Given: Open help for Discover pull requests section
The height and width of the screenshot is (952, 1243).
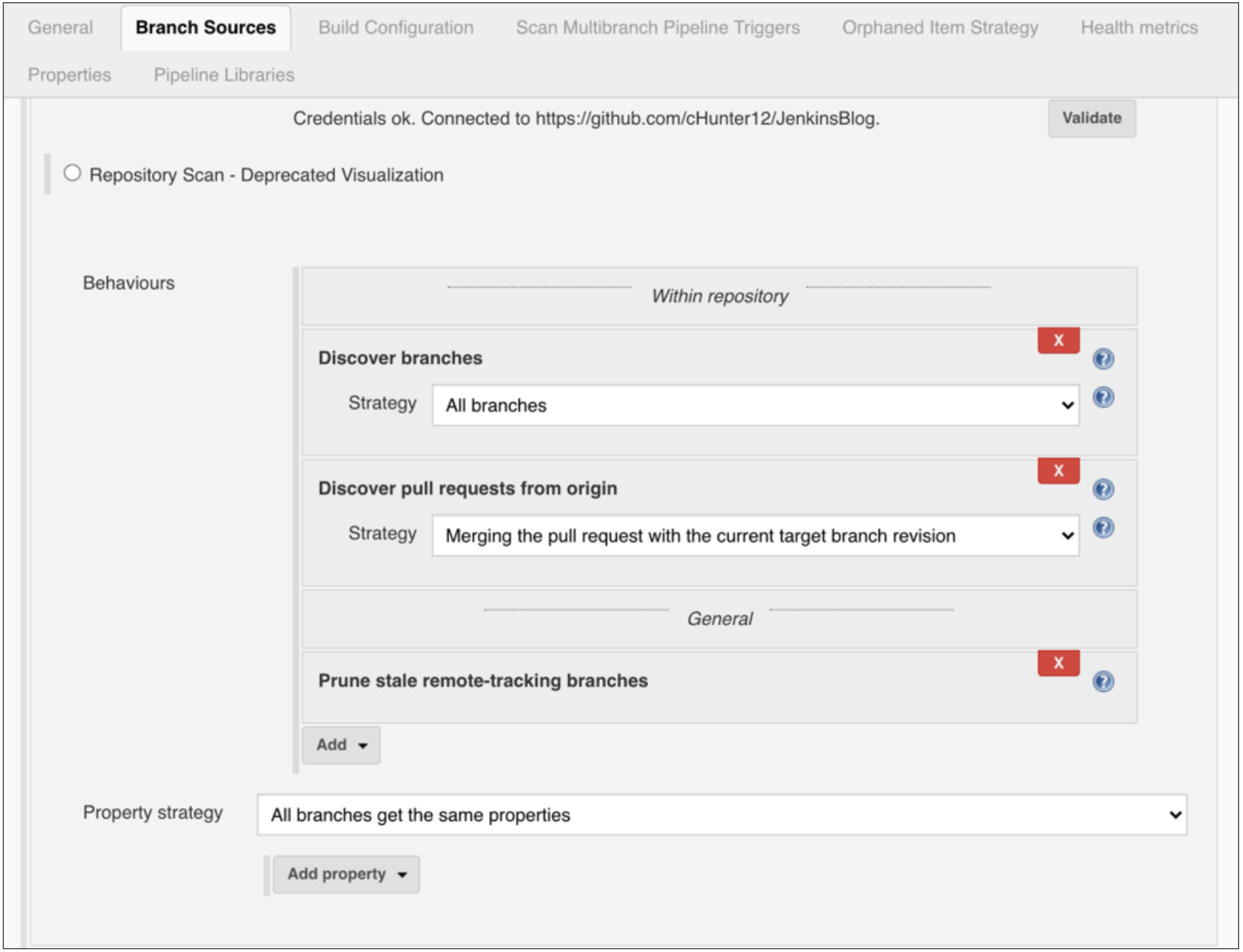Looking at the screenshot, I should pos(1103,489).
